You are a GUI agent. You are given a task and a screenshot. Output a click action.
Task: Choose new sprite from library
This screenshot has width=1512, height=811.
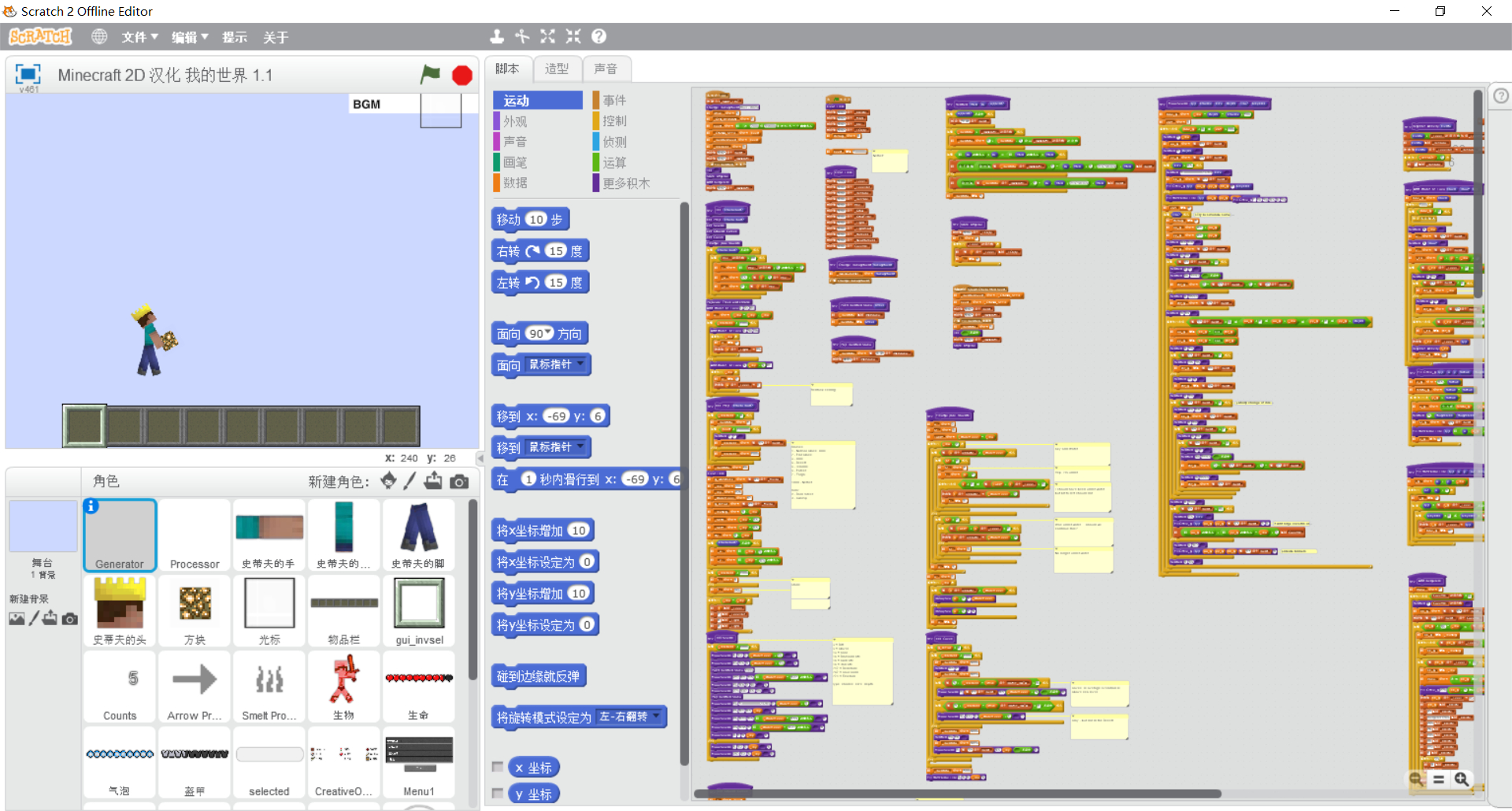tap(388, 480)
